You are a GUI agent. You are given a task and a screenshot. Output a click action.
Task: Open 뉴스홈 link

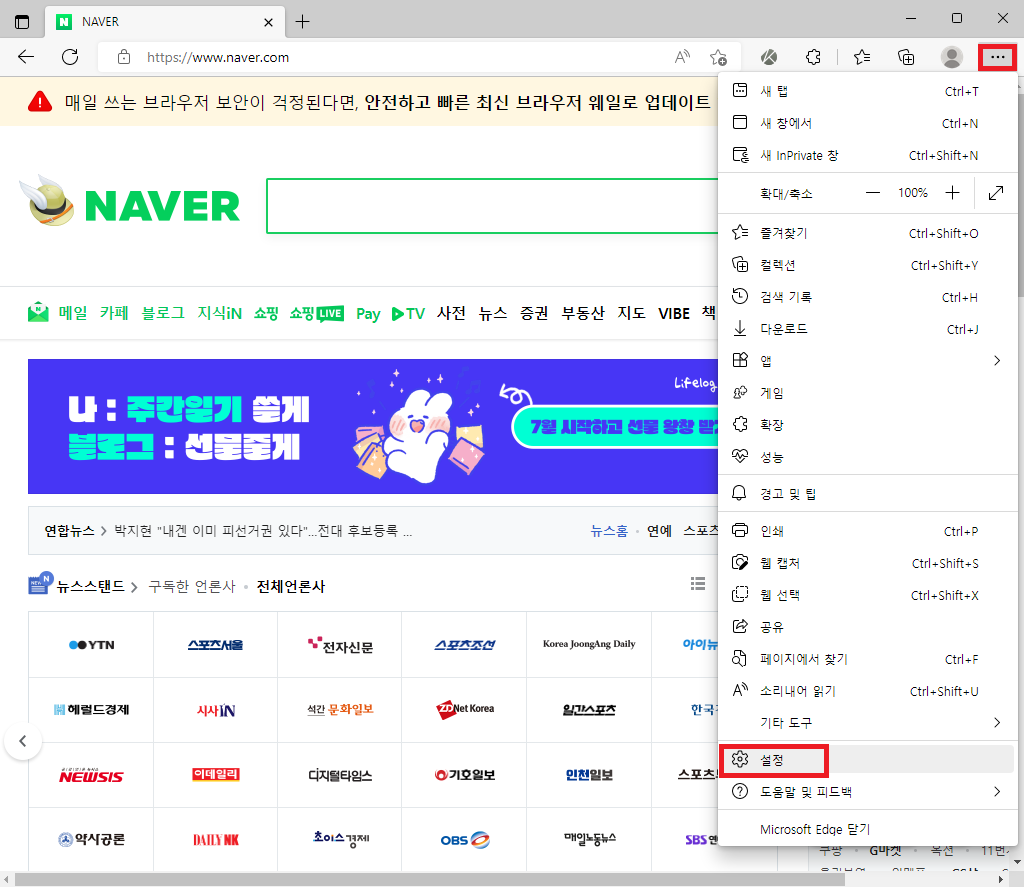point(609,530)
